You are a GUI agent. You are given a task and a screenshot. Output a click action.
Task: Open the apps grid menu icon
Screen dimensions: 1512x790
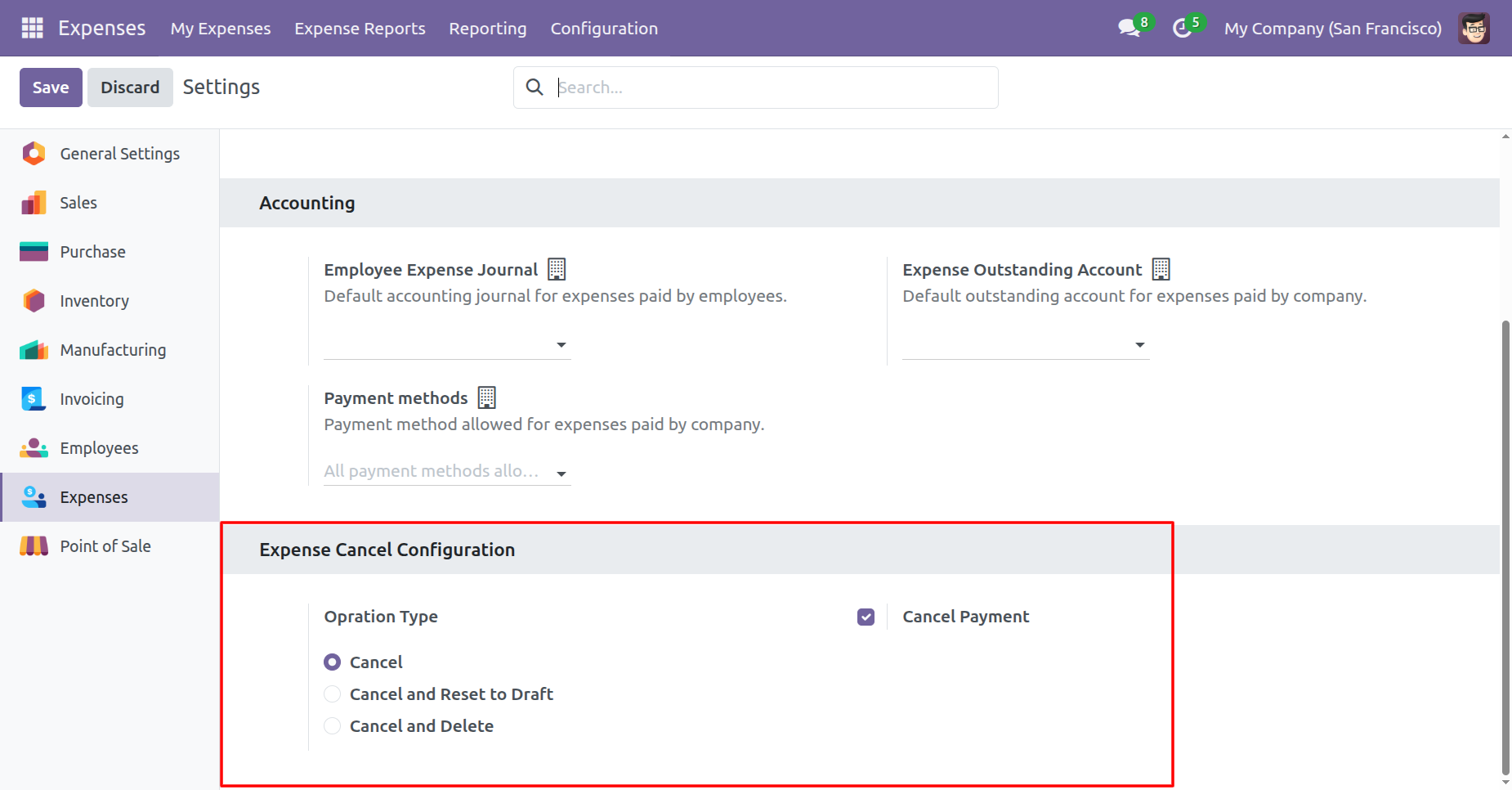tap(32, 28)
